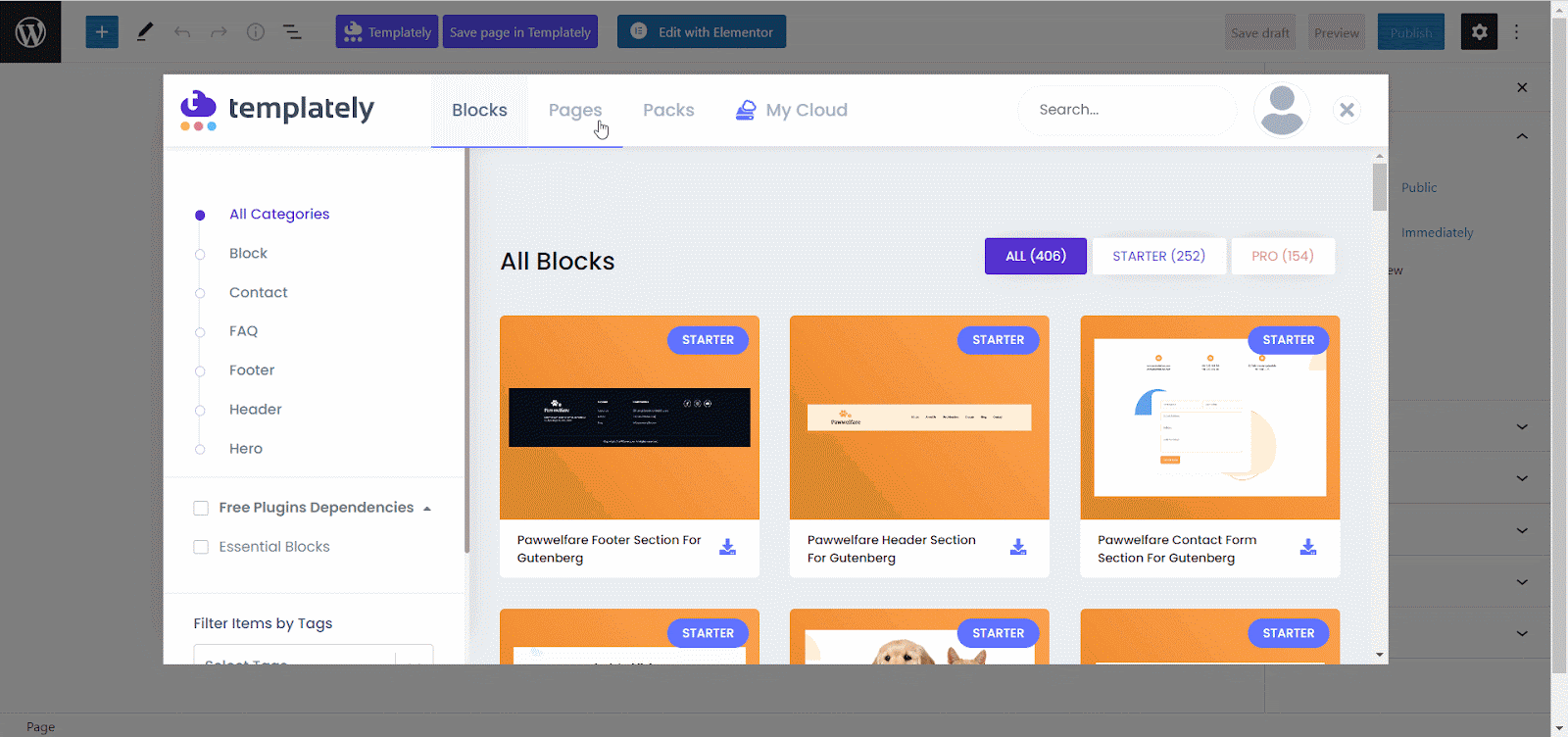This screenshot has width=1568, height=737.
Task: Open My Cloud tab
Action: pos(792,110)
